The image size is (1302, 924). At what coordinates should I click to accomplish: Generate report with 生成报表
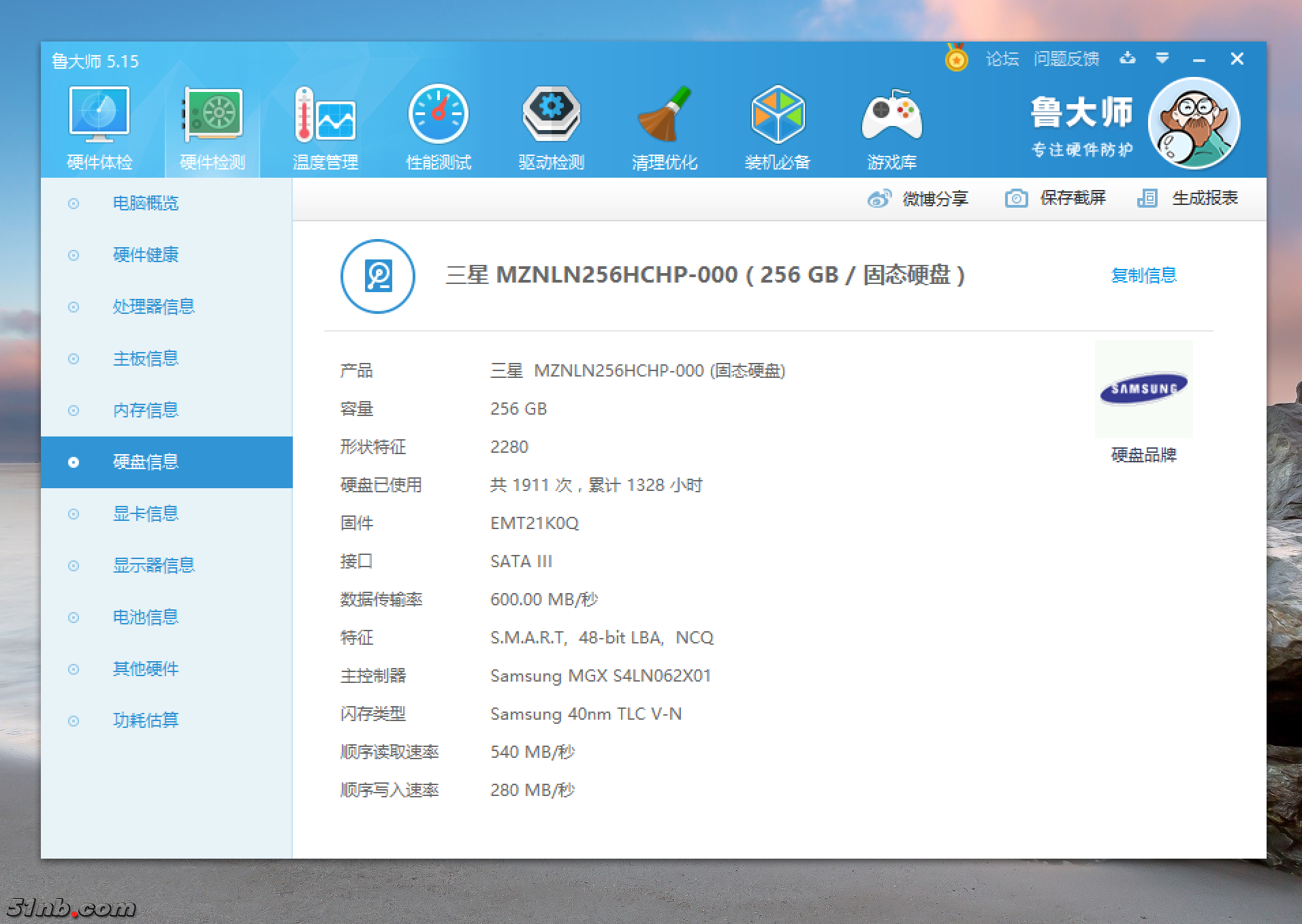pos(1187,198)
